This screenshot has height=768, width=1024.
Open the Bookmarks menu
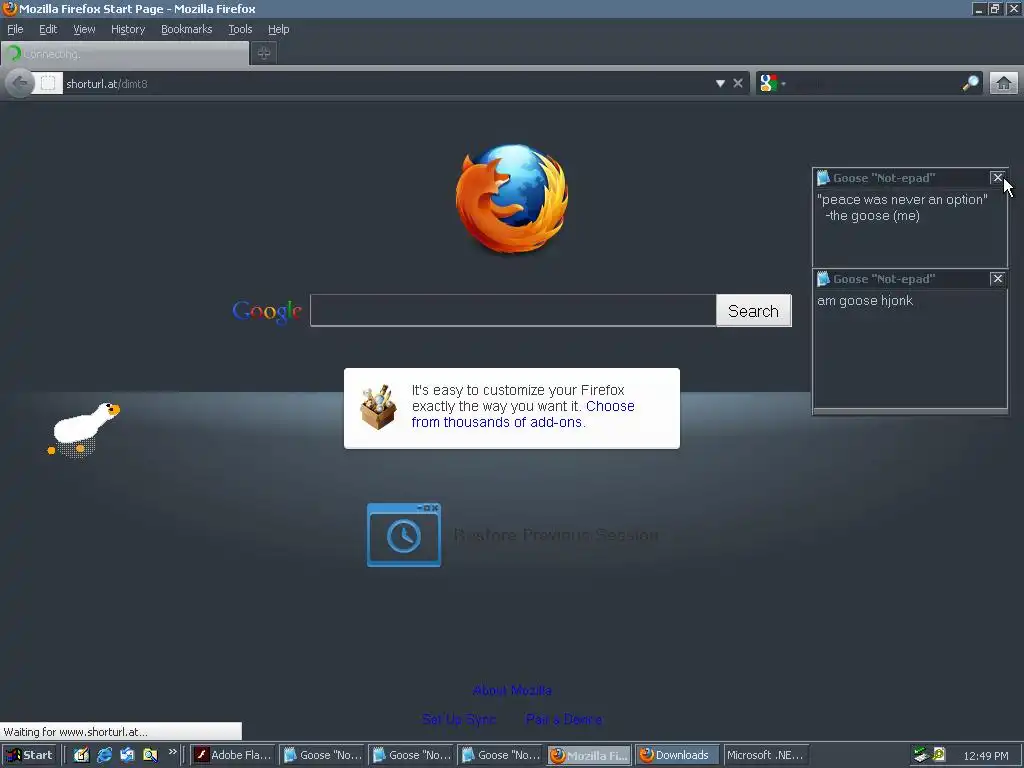[x=187, y=29]
